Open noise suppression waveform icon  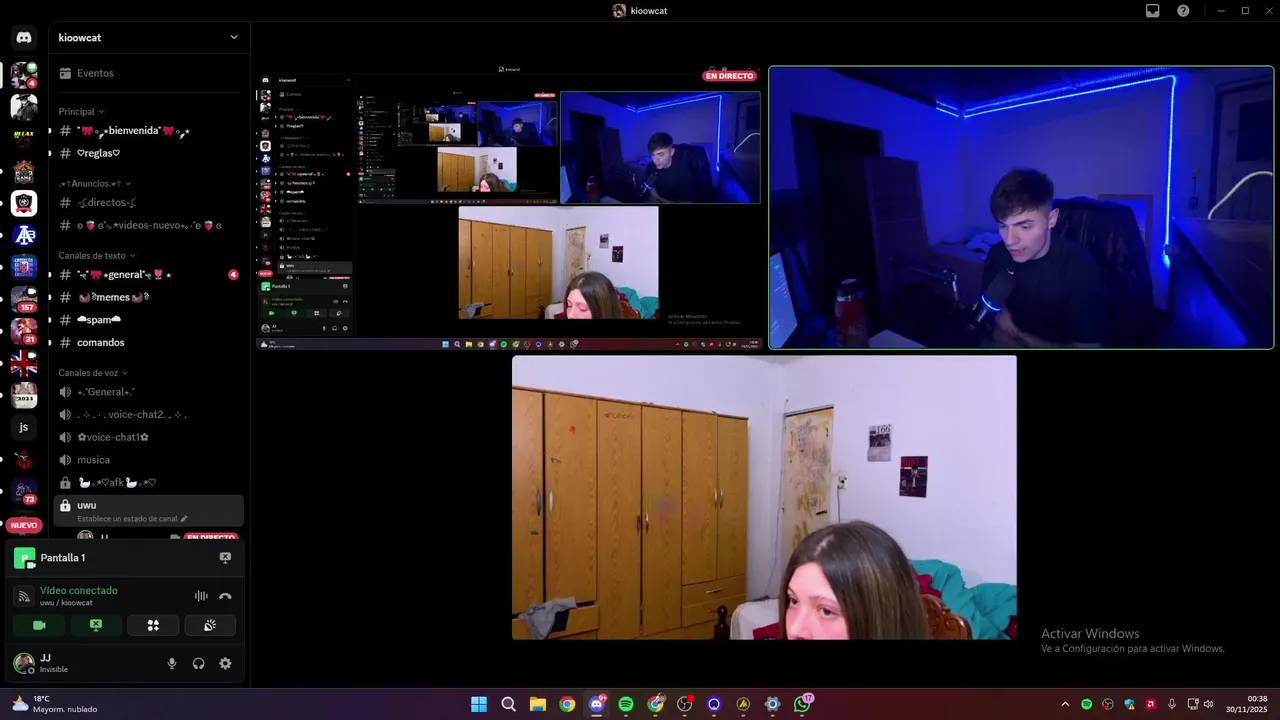pyautogui.click(x=201, y=596)
